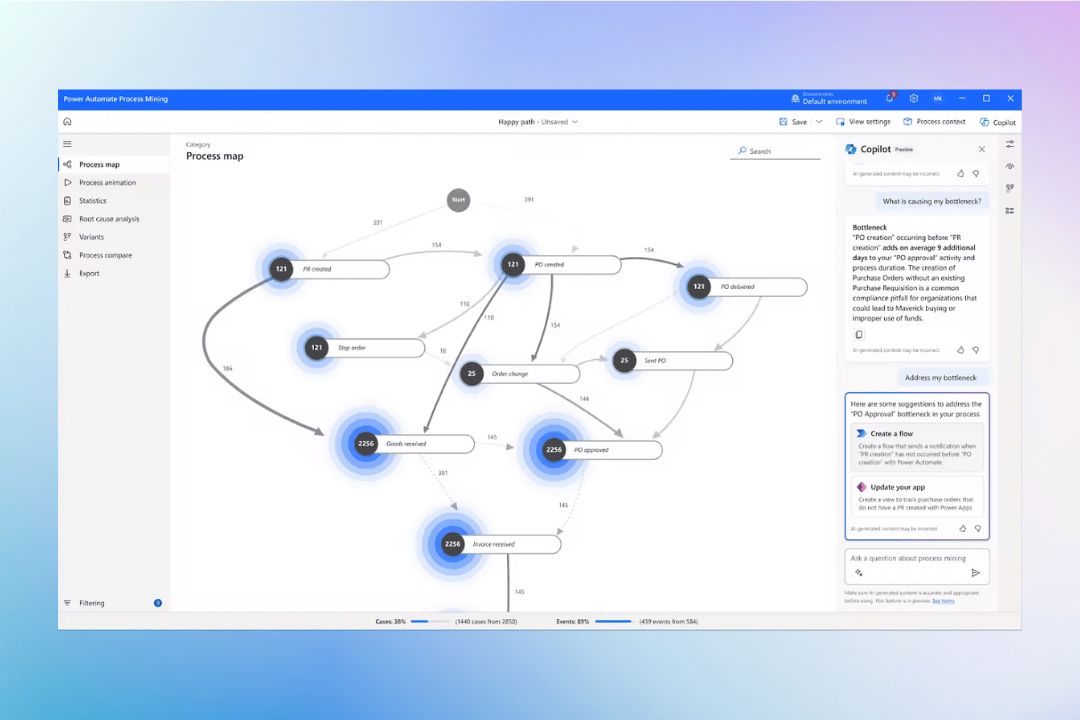Dislike the suggestions response in Copilot
The image size is (1080, 720).
(x=977, y=528)
